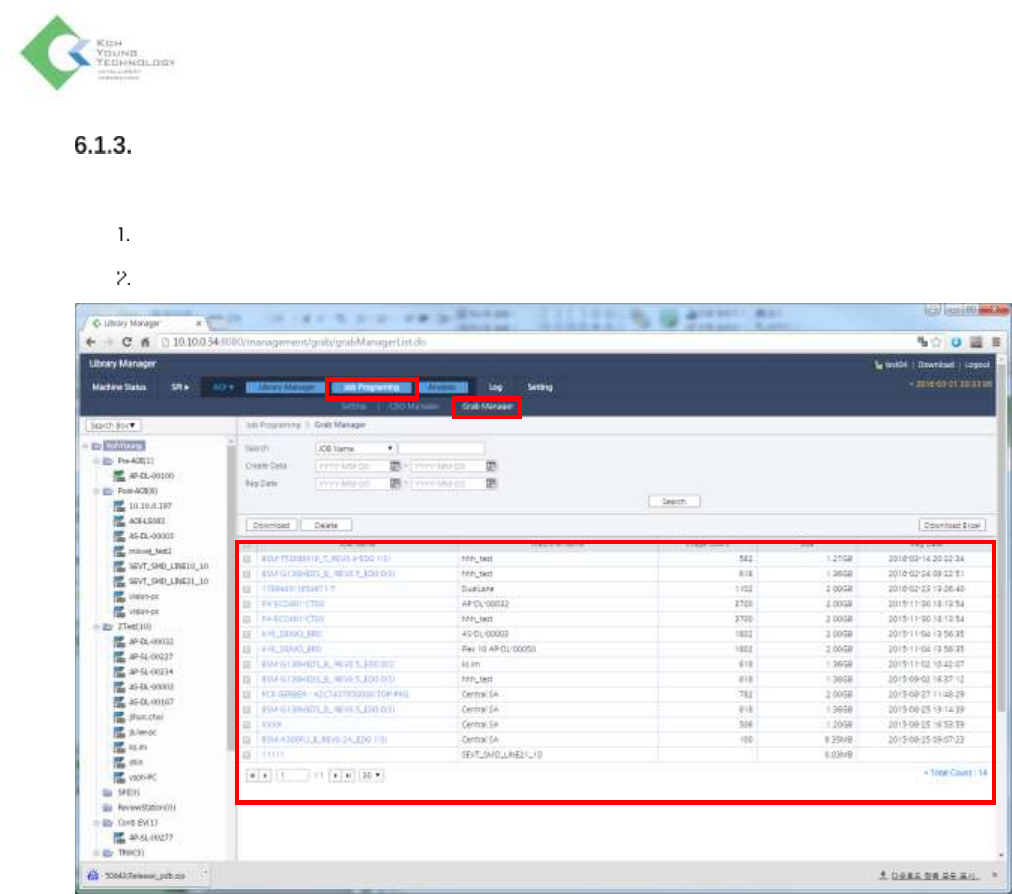
Task: Click translate icon in address bar
Action: [x=922, y=342]
